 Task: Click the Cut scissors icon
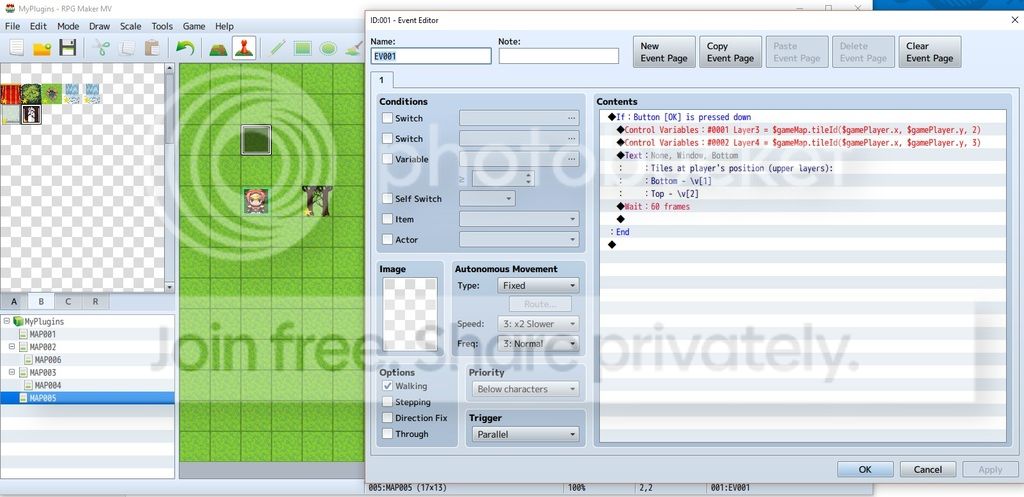102,48
